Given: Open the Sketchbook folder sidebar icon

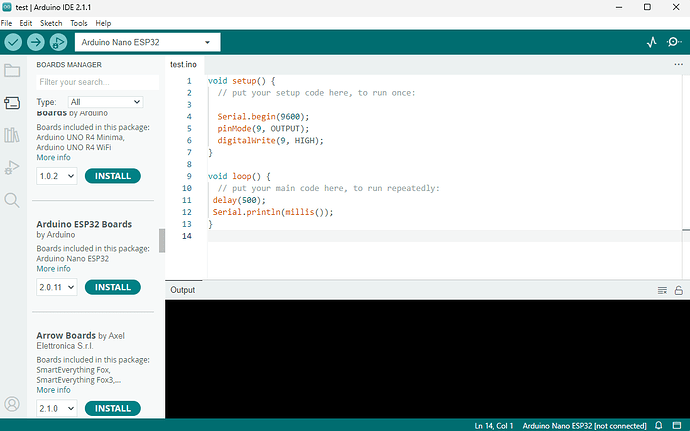Looking at the screenshot, I should click(x=12, y=70).
